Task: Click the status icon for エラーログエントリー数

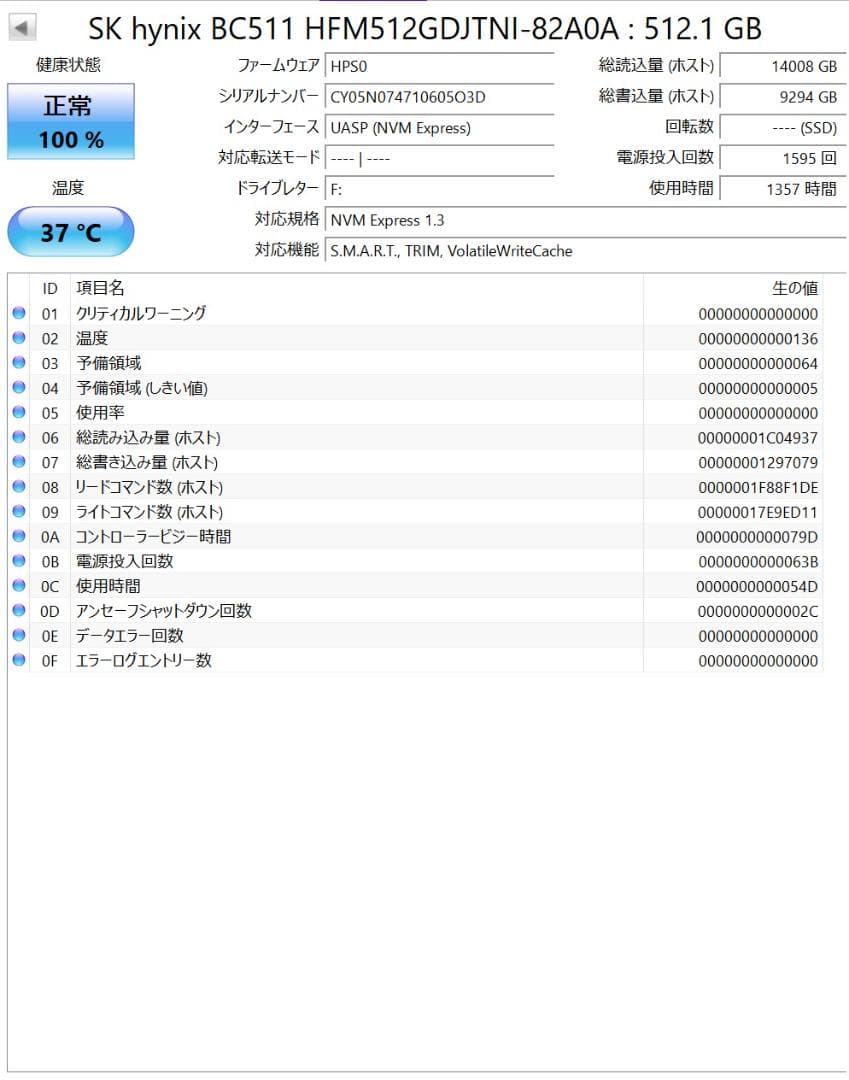Action: 19,661
